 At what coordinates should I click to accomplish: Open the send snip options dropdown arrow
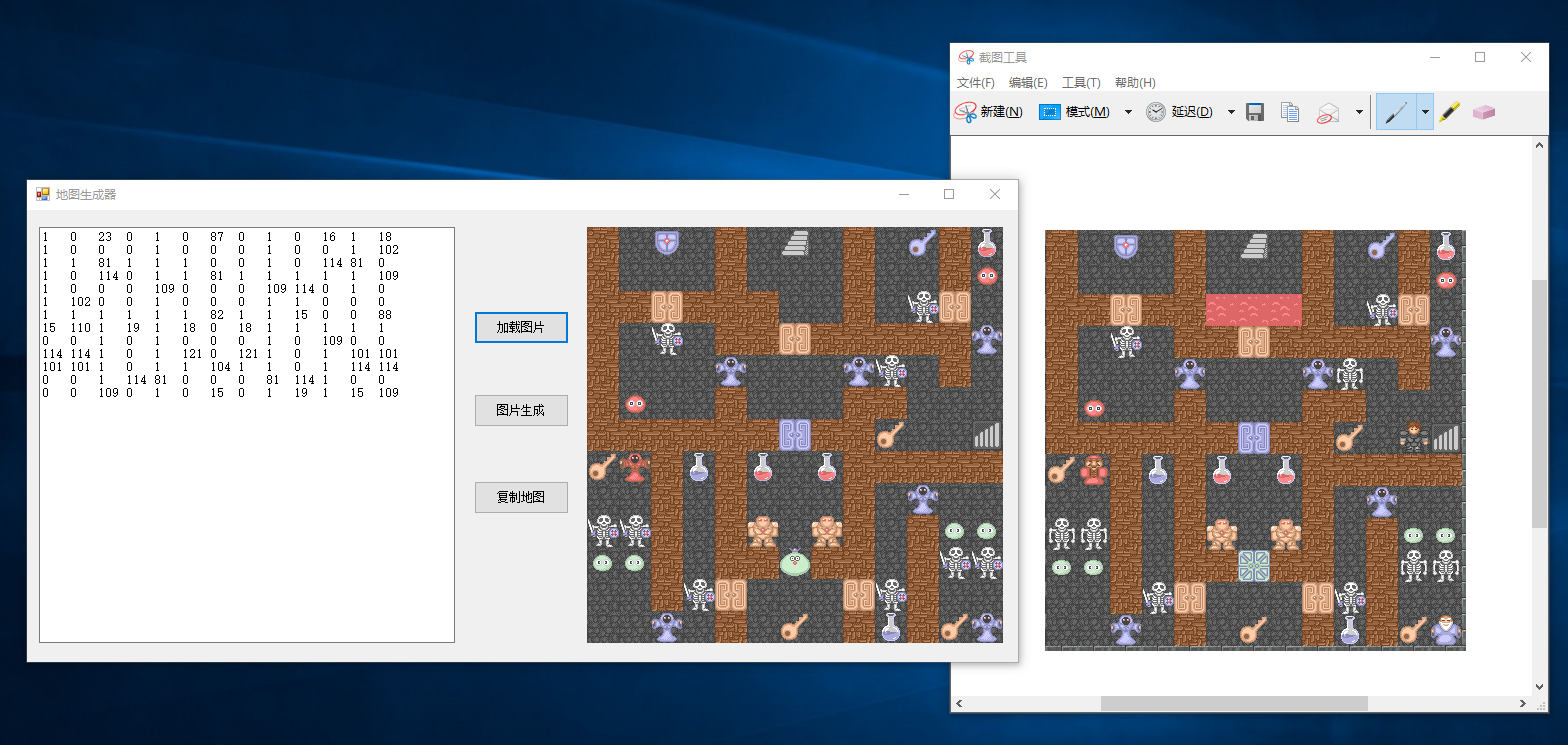pos(1358,112)
